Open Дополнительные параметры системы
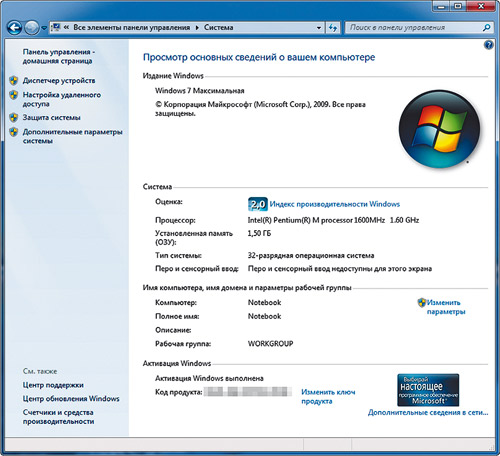 pyautogui.click(x=72, y=136)
